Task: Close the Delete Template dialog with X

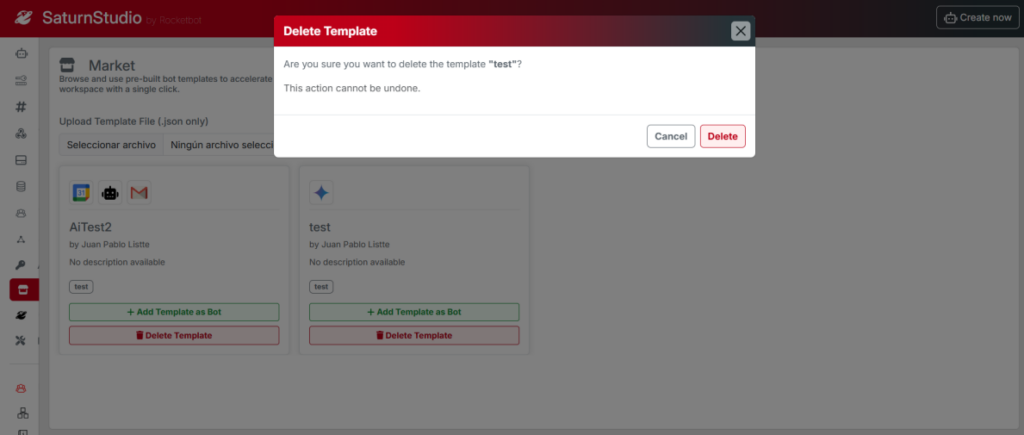Action: [740, 31]
